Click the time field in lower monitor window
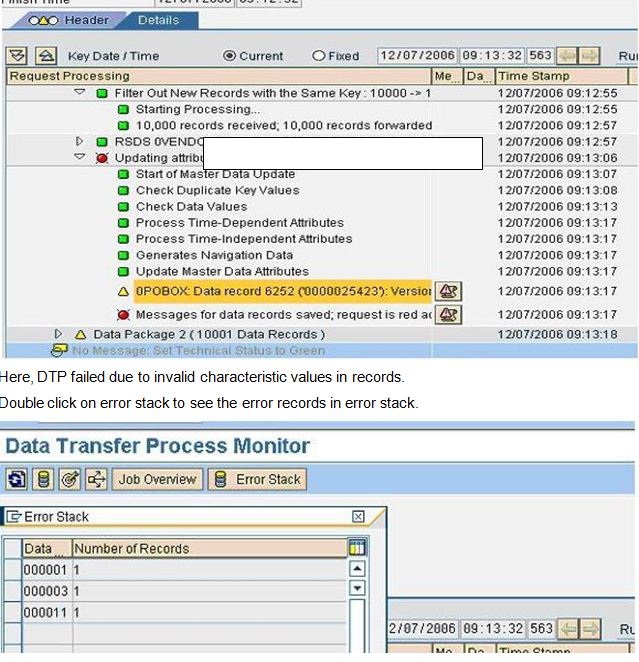639x662 pixels. tap(493, 629)
